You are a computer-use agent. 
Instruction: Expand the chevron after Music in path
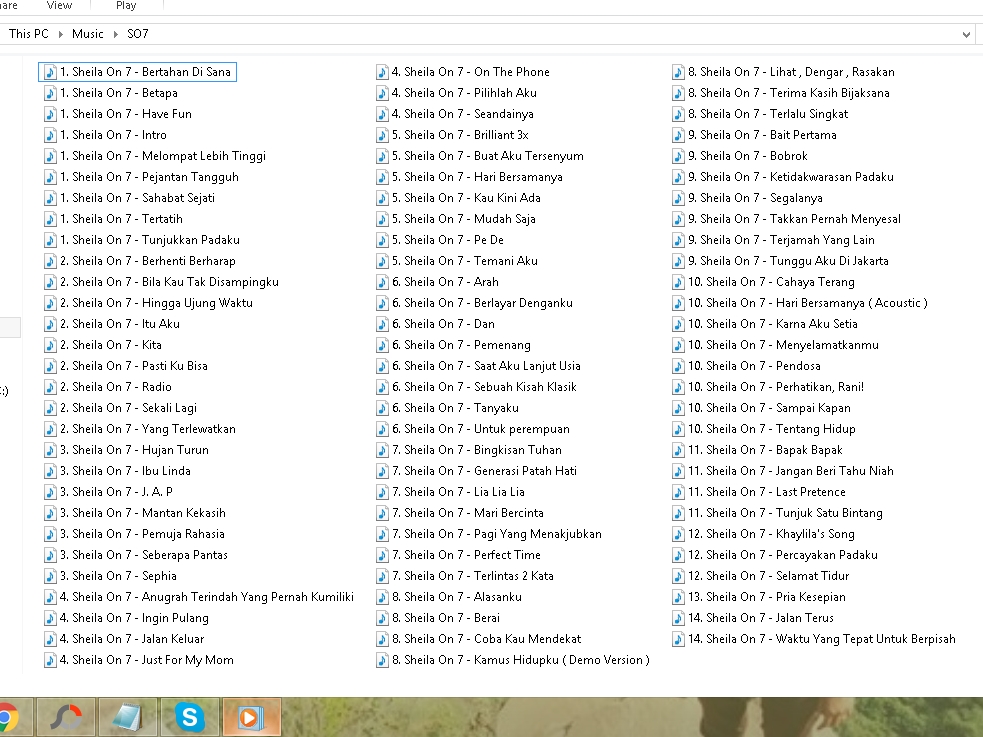[115, 34]
